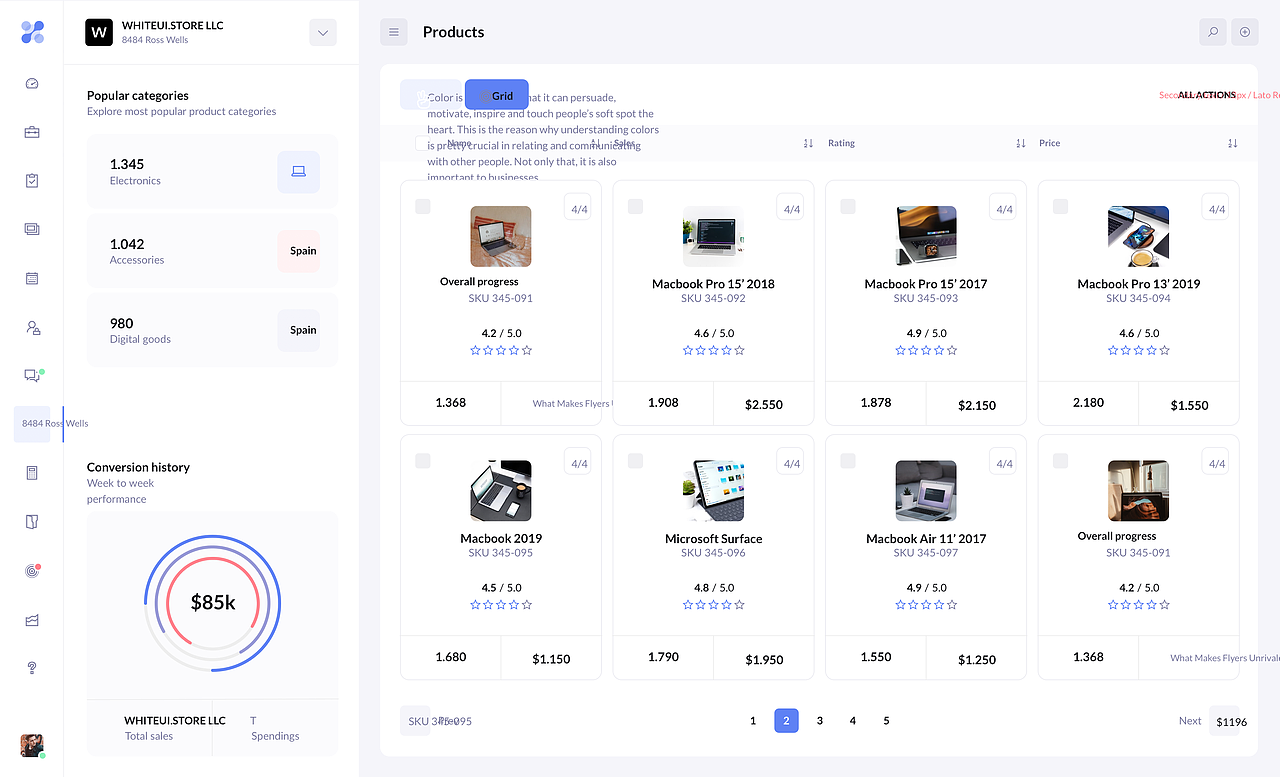1280x777 pixels.
Task: Open the Macbook 2019 product thumbnail
Action: 501,491
